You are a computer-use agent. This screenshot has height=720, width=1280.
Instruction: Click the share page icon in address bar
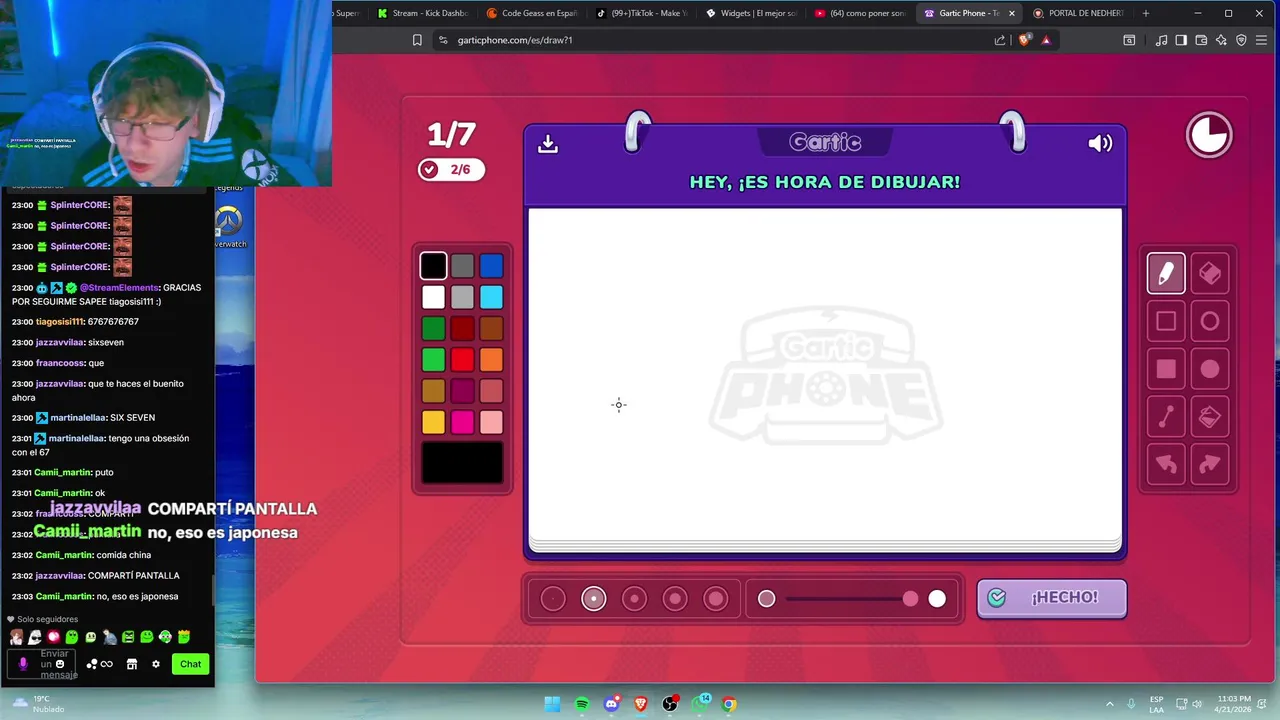pos(1000,40)
